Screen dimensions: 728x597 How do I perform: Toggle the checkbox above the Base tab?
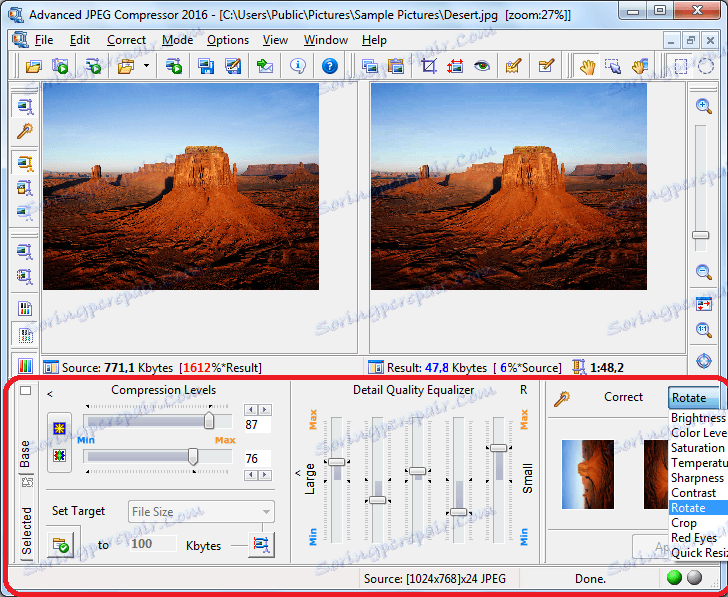click(26, 391)
